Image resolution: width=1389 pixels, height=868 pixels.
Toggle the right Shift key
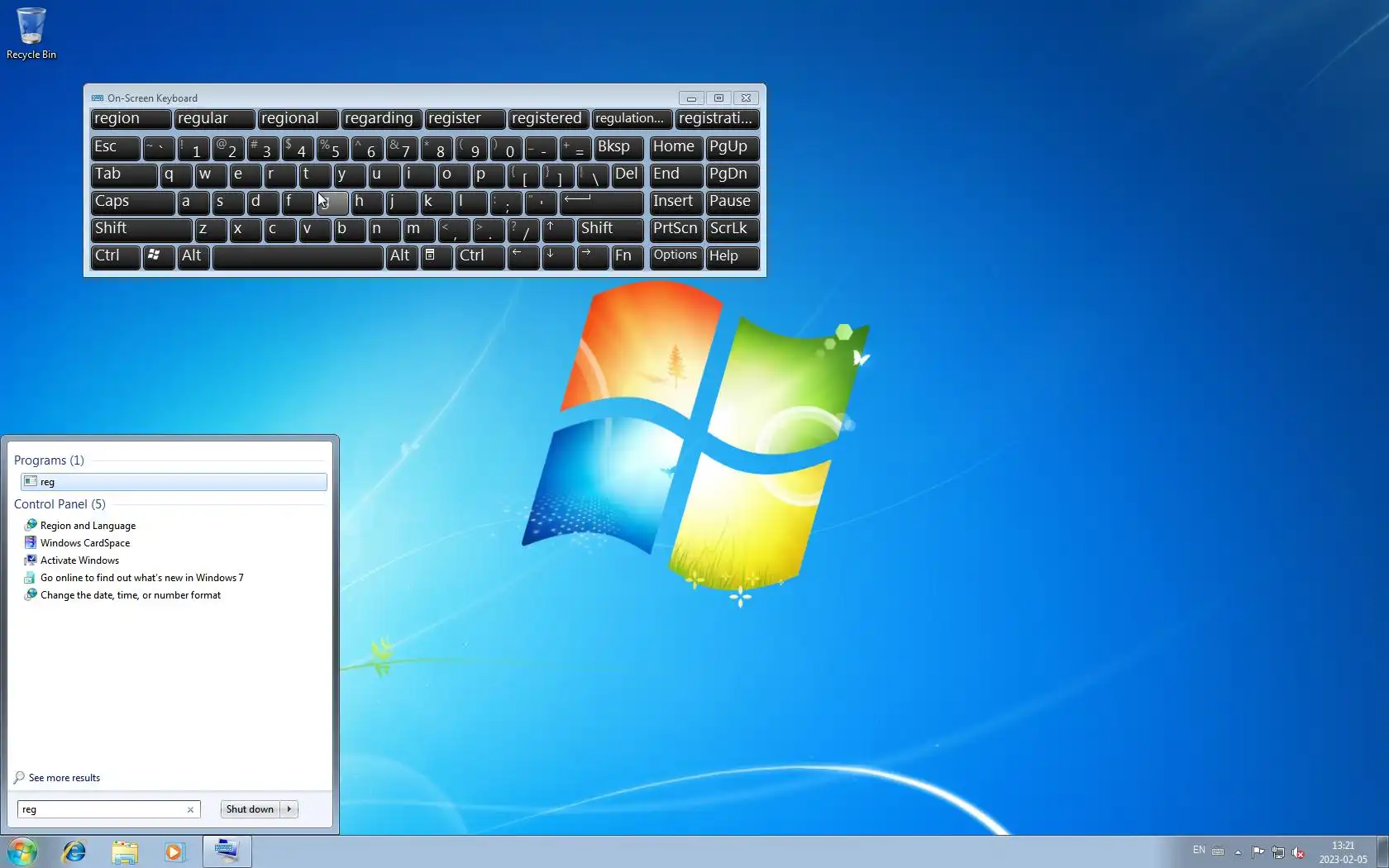coord(610,230)
